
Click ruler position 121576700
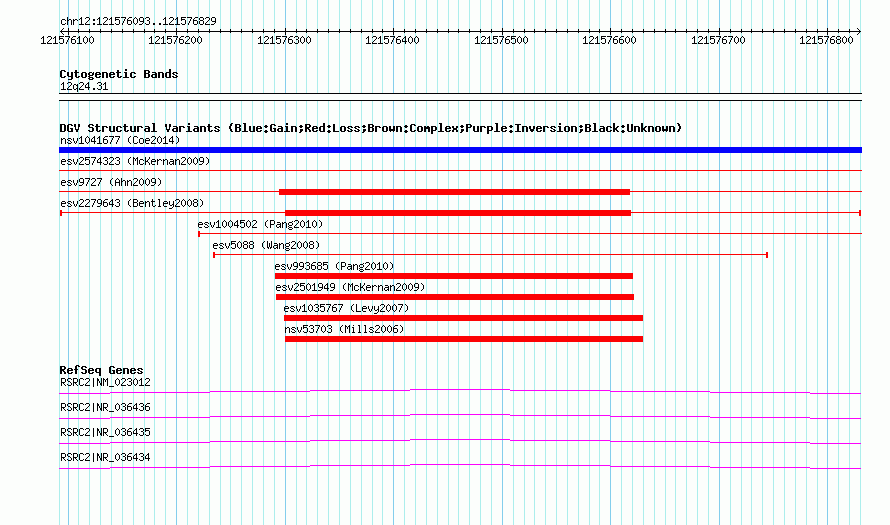[718, 40]
